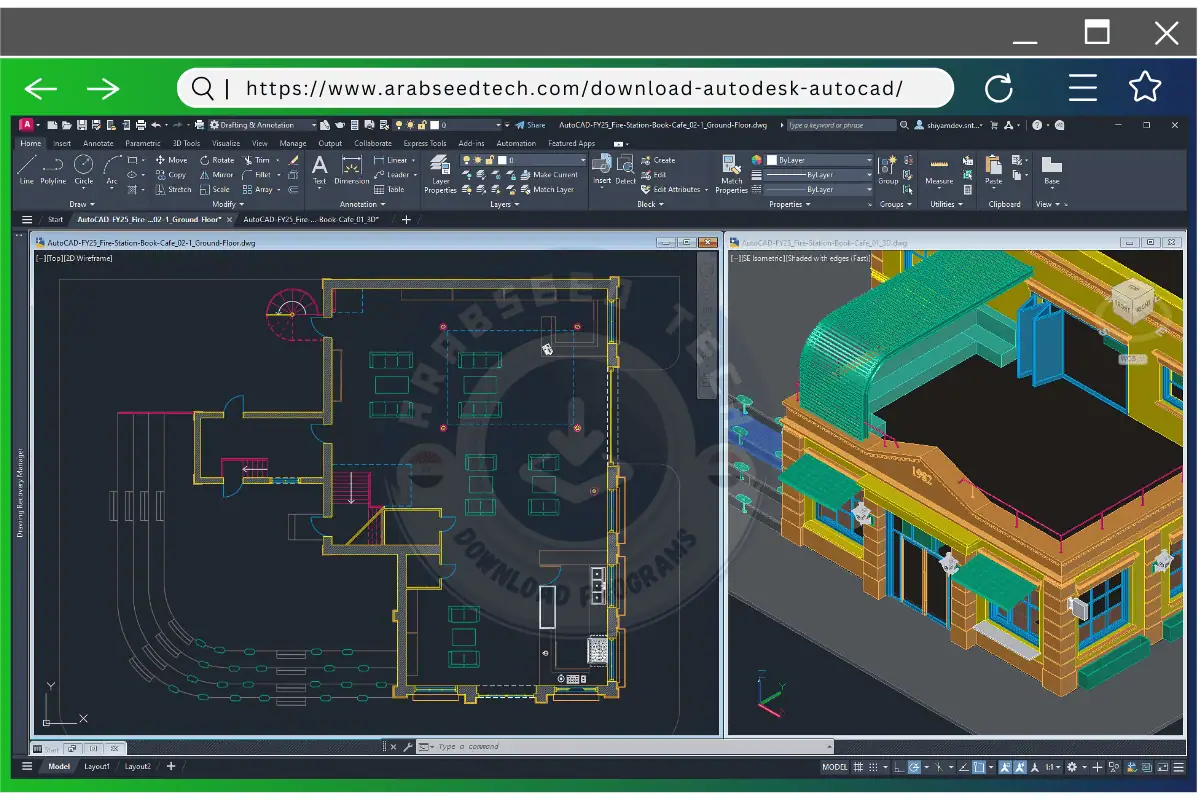
Task: Activate the Move tool in Modify panel
Action: tap(174, 161)
